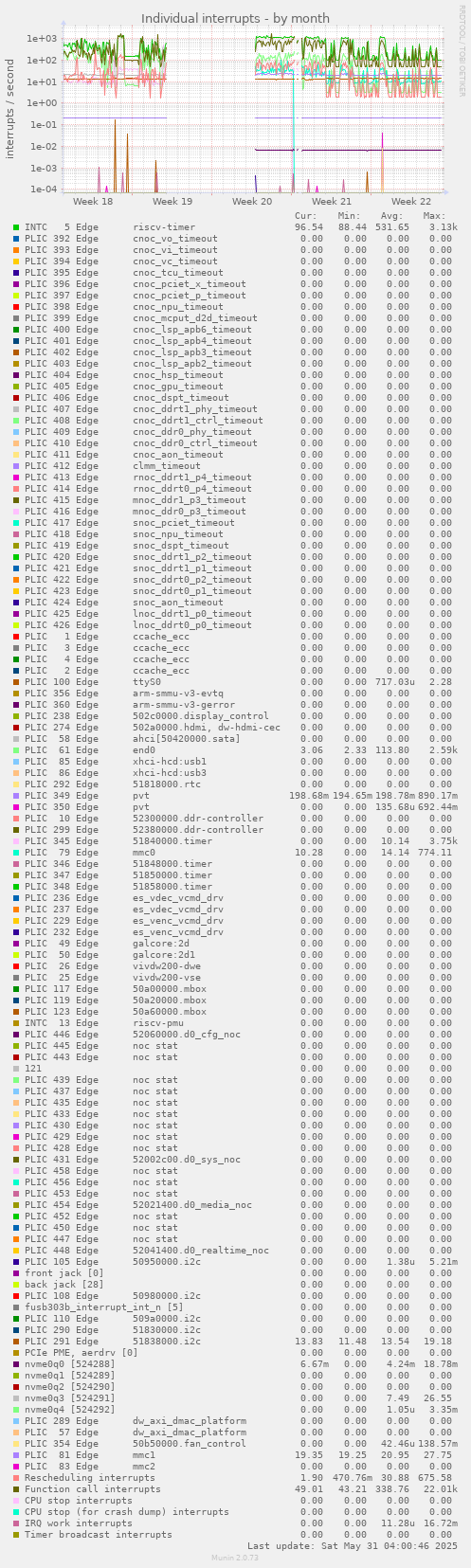The width and height of the screenshot is (471, 1568).
Task: Click the Function call interrupts color box
Action: (16, 1489)
